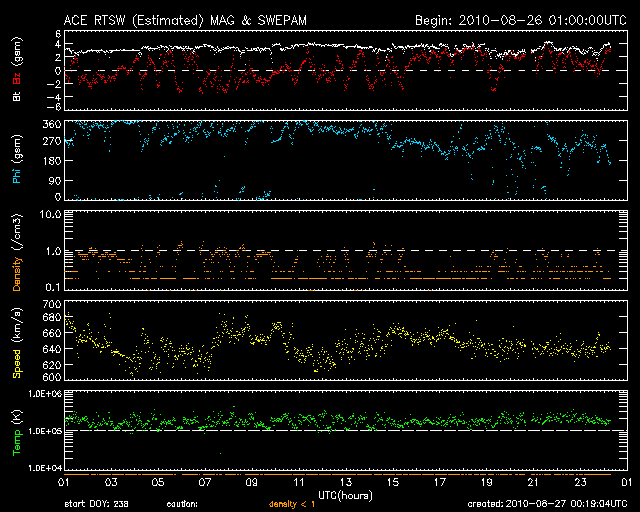640x512 pixels.
Task: Click the UTC(hours) x-axis label
Action: (x=346, y=494)
